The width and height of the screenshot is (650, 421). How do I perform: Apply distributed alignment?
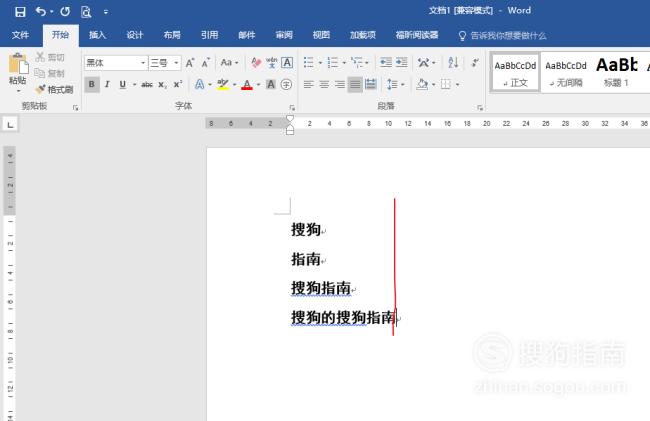pos(371,85)
